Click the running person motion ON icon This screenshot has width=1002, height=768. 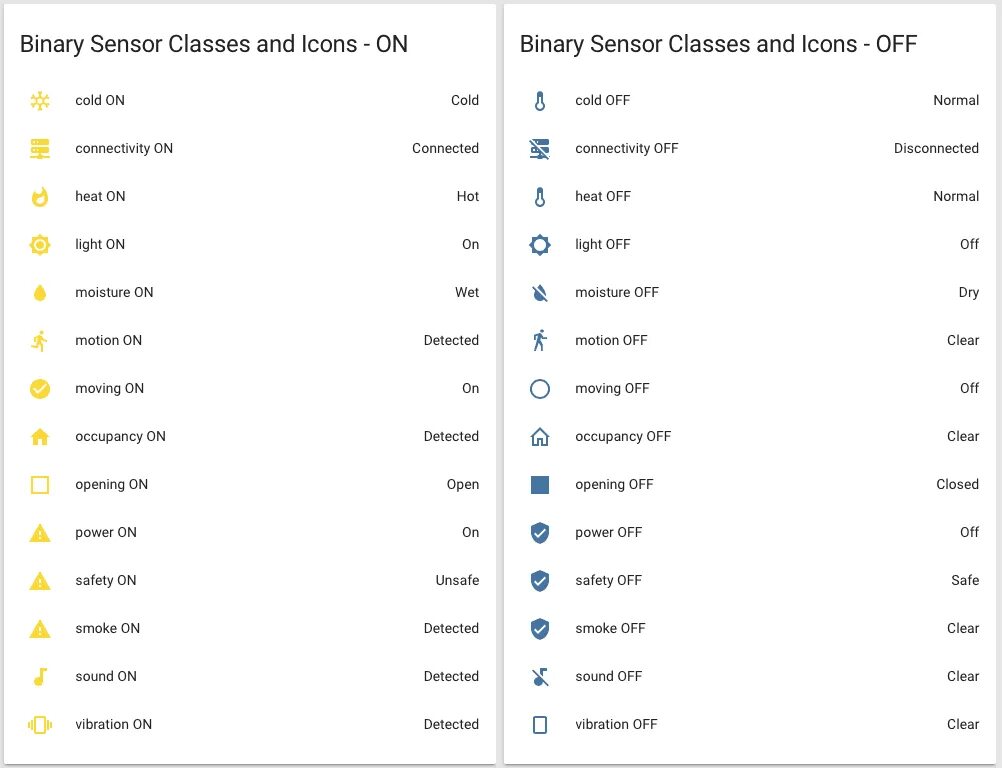40,341
